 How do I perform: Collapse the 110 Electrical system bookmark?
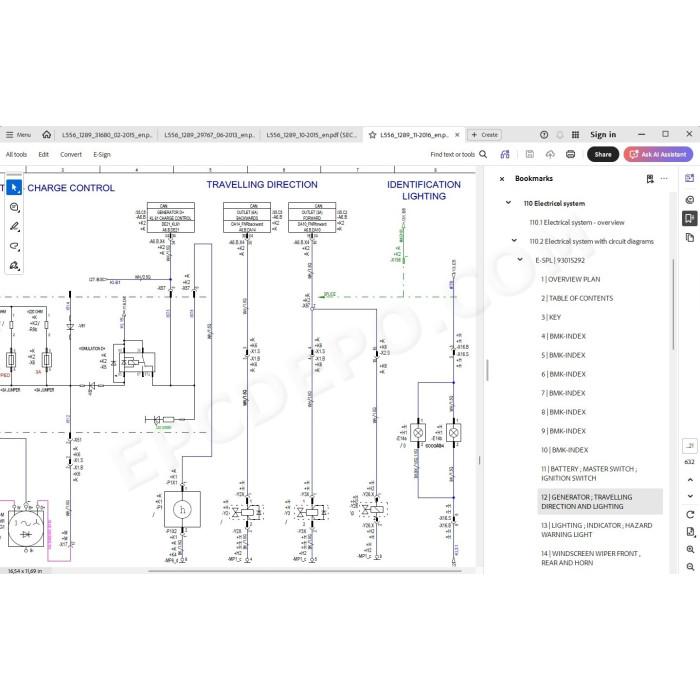(x=508, y=203)
